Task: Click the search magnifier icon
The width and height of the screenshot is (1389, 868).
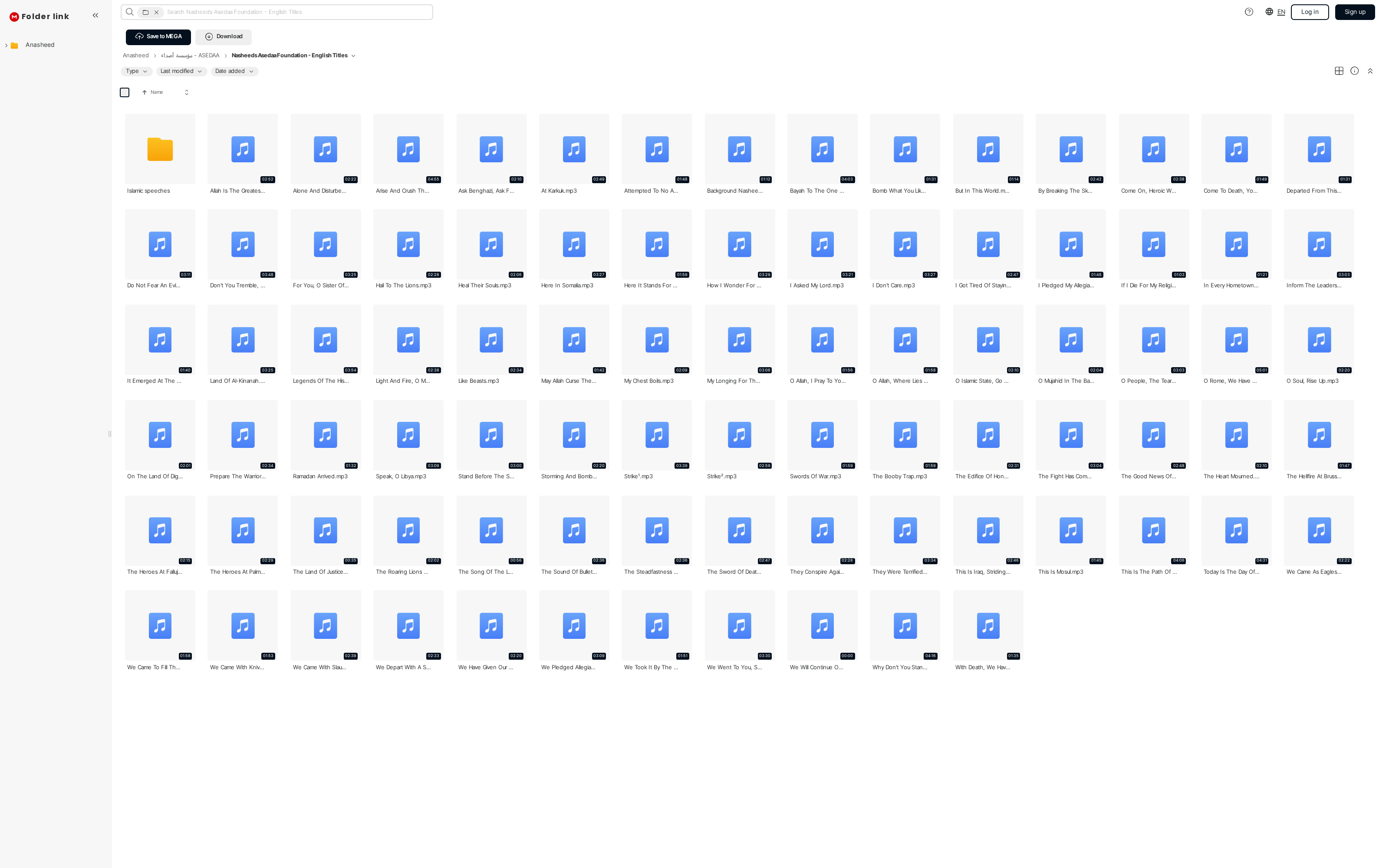Action: [130, 12]
